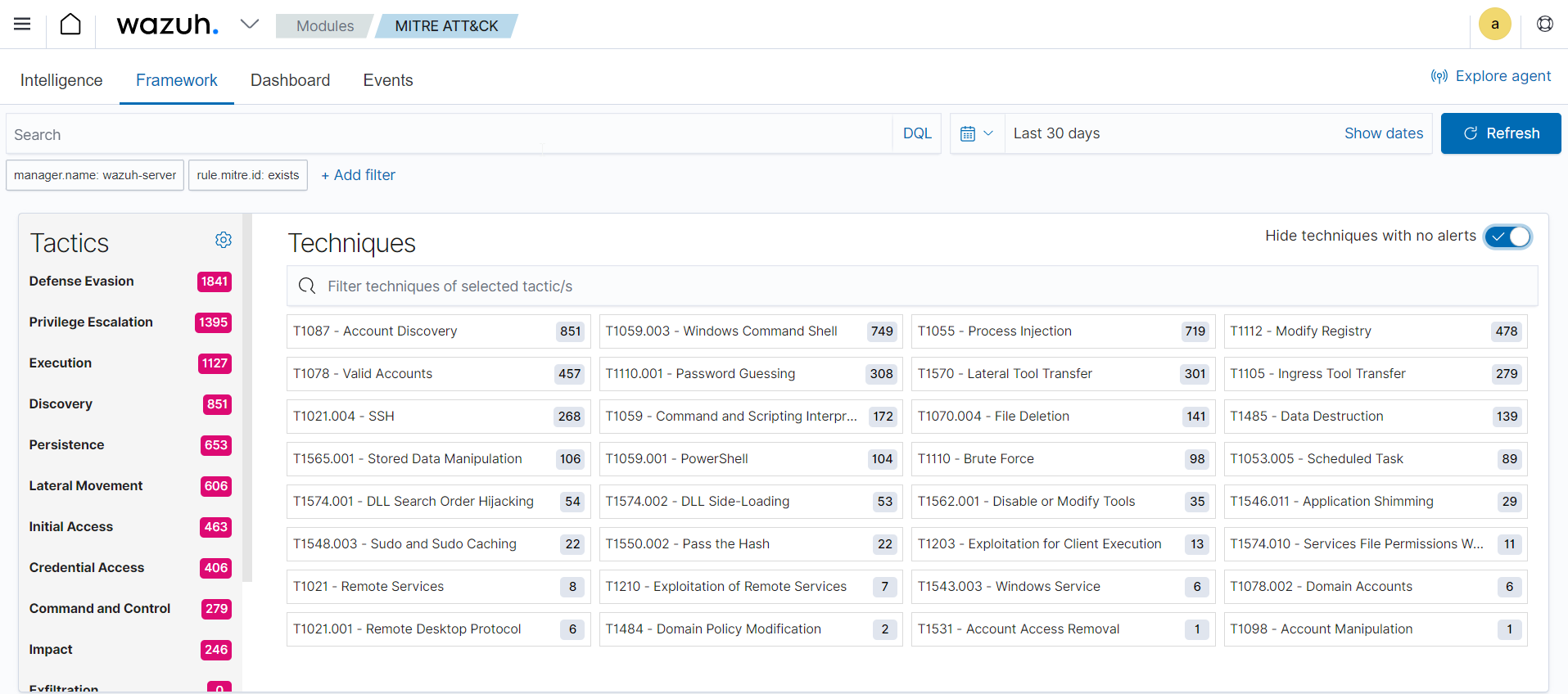Select the Command and Control tactic

click(130, 609)
